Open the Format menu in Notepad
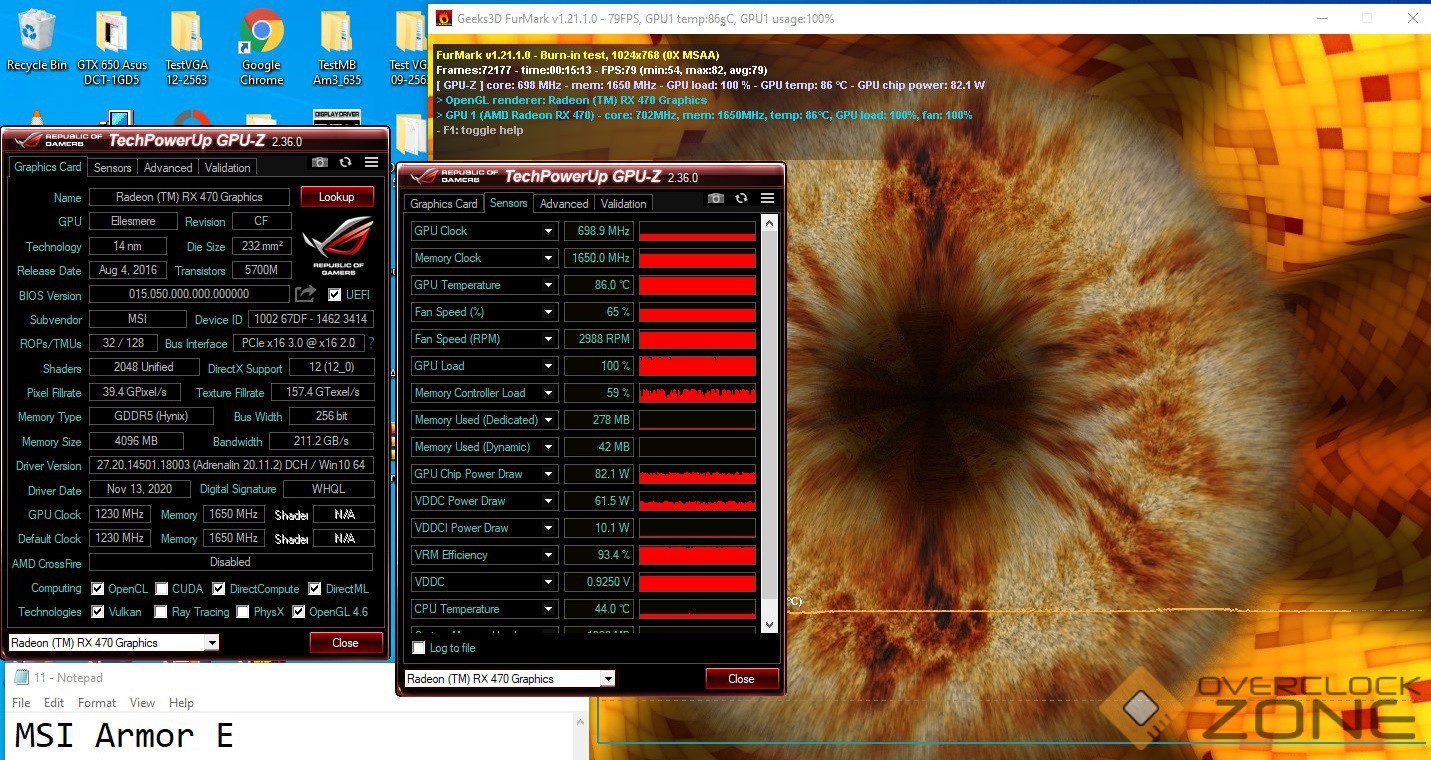Image resolution: width=1431 pixels, height=760 pixels. click(x=97, y=703)
